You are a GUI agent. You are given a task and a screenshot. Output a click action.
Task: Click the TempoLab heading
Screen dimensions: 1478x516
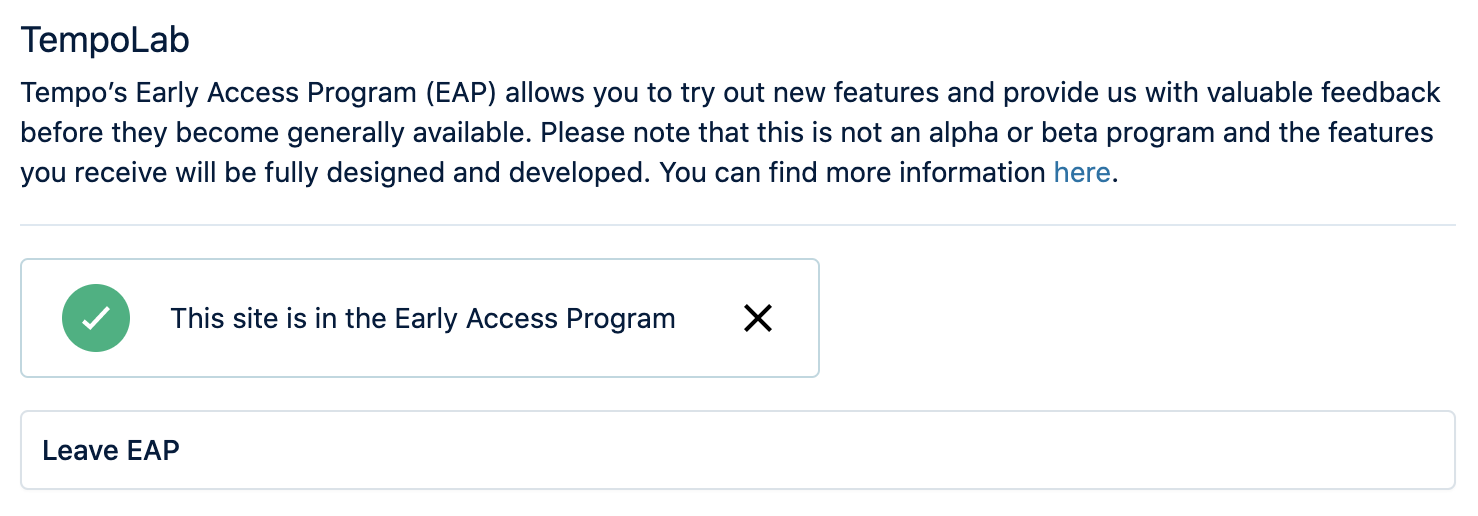(105, 41)
